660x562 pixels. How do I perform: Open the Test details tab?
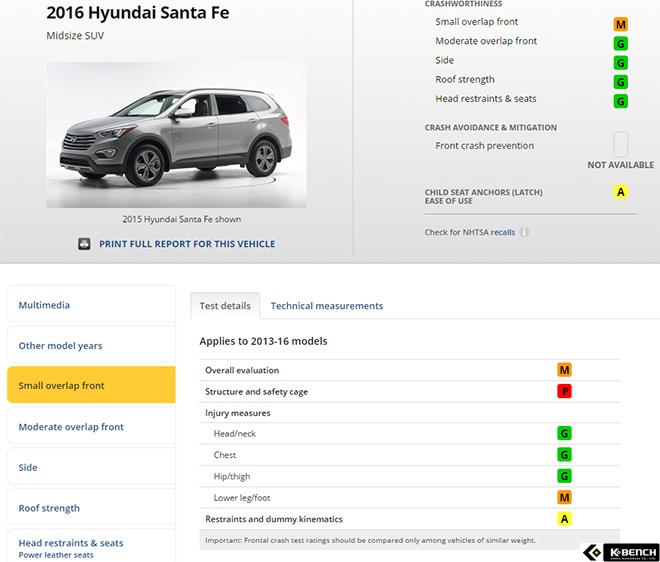225,306
